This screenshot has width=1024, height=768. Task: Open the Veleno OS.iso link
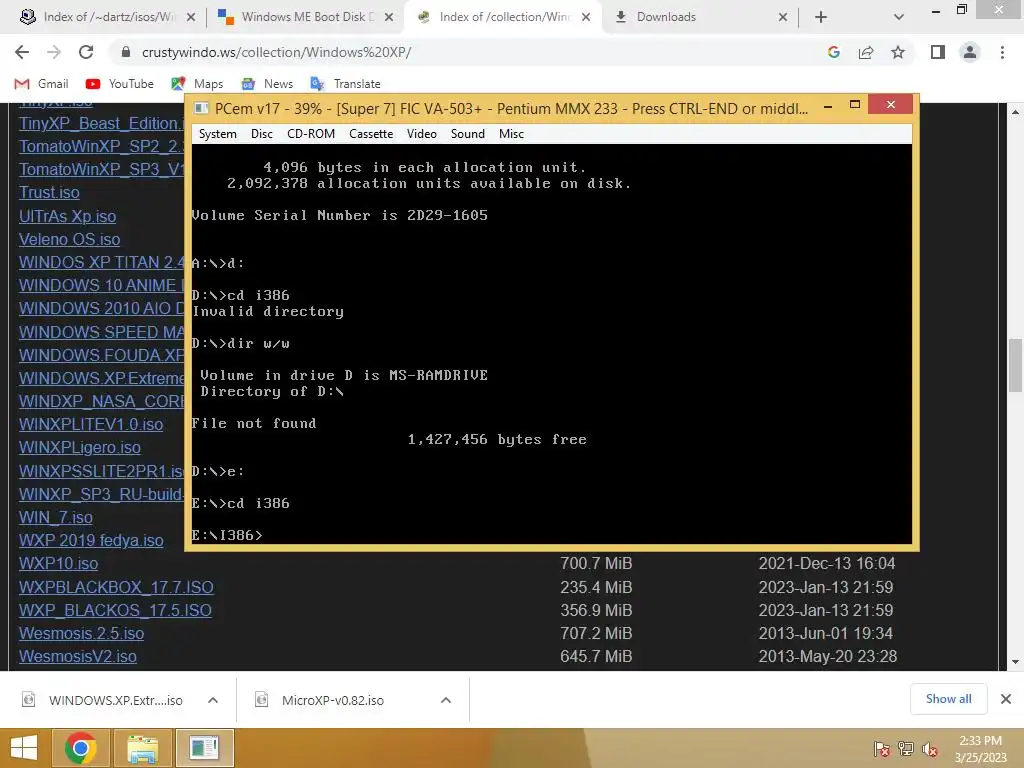(x=69, y=239)
